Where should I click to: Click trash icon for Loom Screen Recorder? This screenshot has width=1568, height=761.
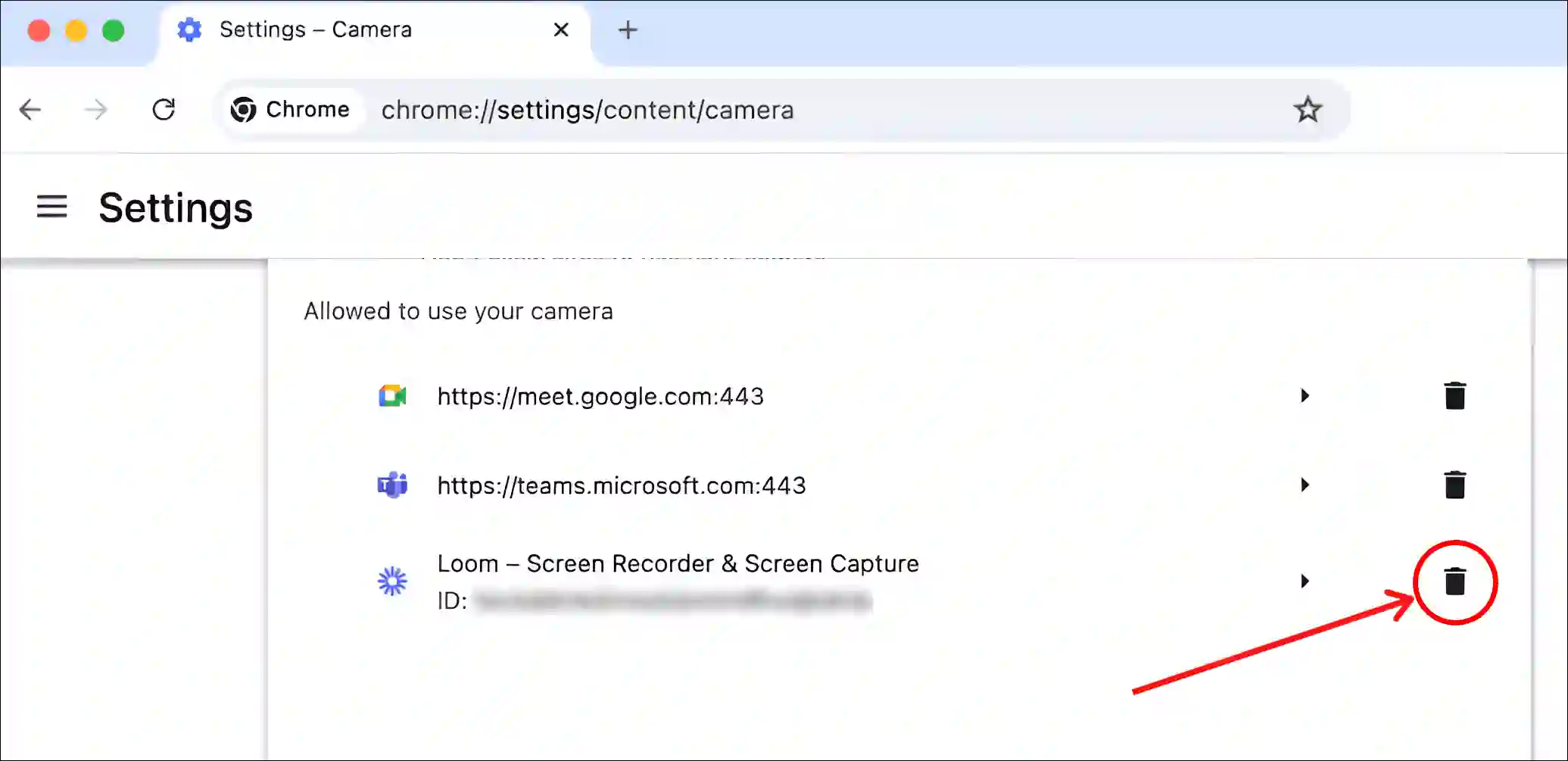[1454, 582]
